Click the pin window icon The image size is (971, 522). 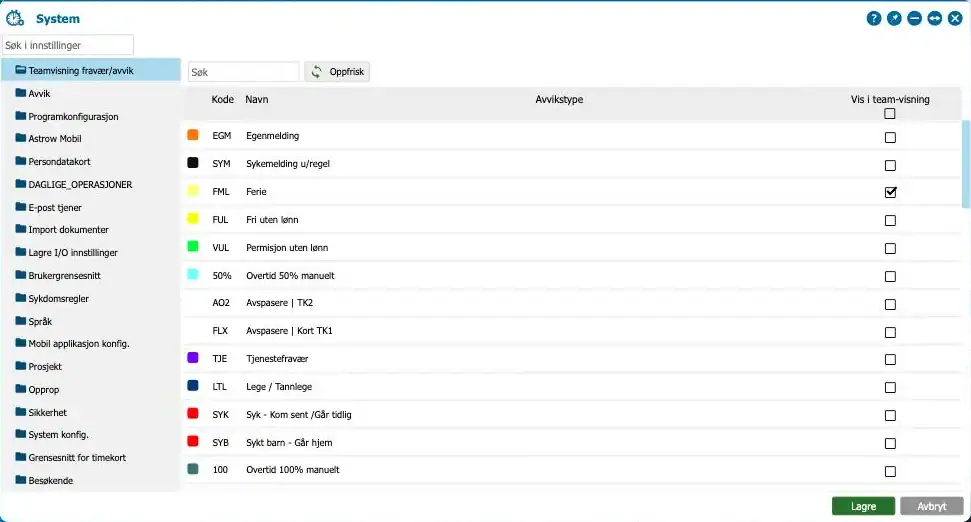pos(894,19)
